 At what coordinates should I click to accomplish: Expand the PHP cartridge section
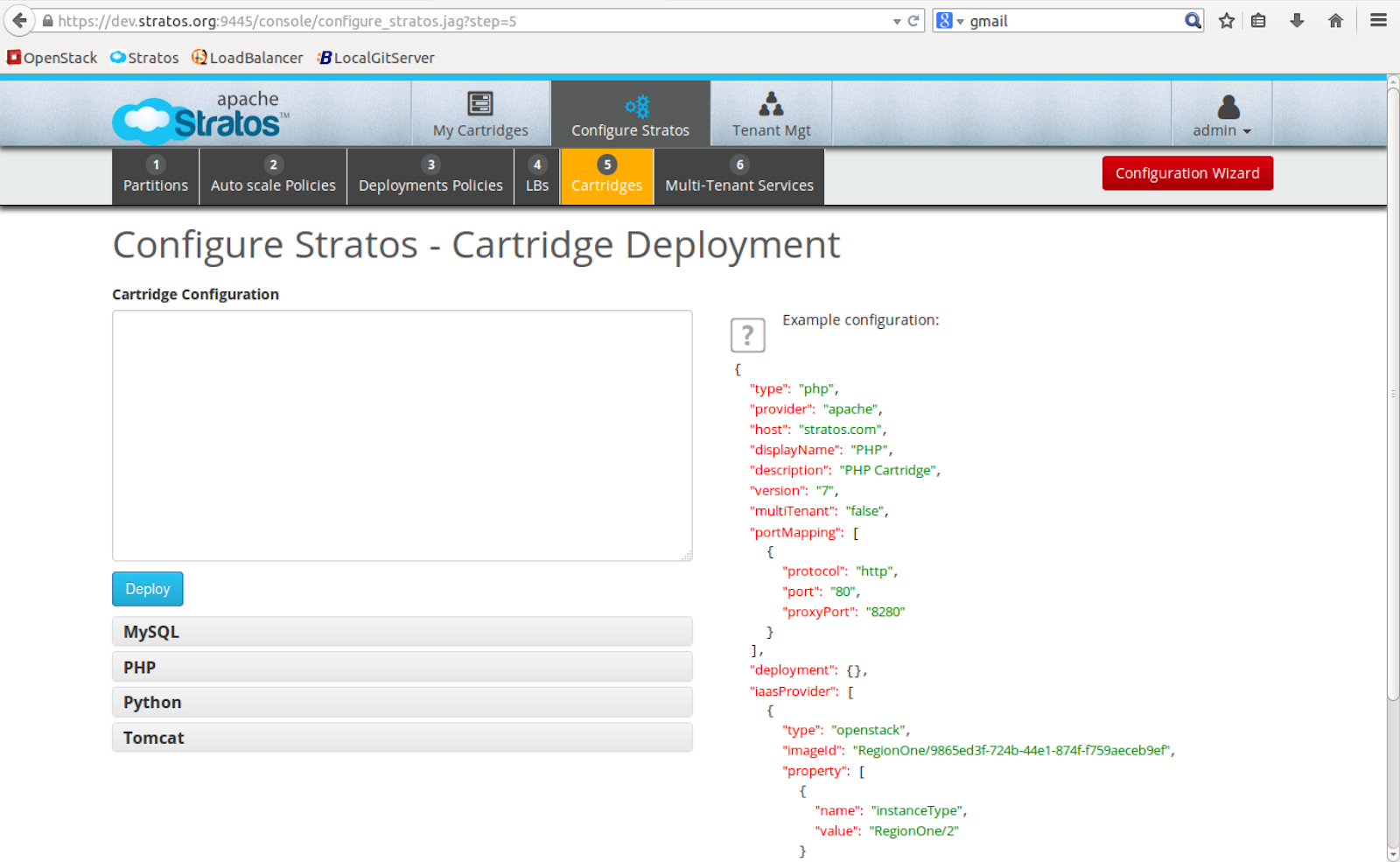pyautogui.click(x=402, y=667)
